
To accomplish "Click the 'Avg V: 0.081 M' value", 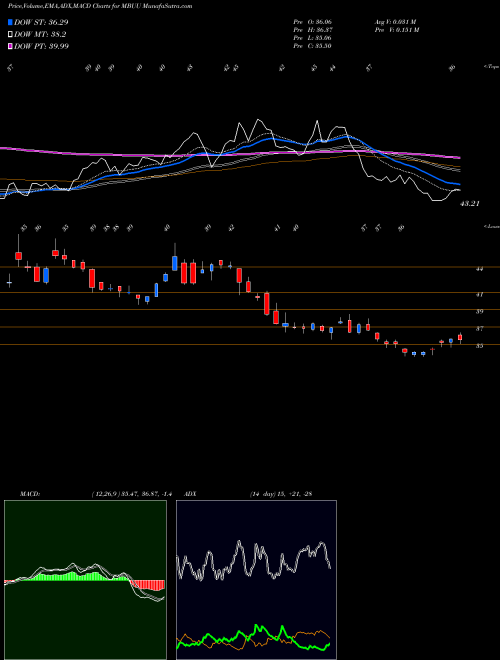I will point(396,22).
